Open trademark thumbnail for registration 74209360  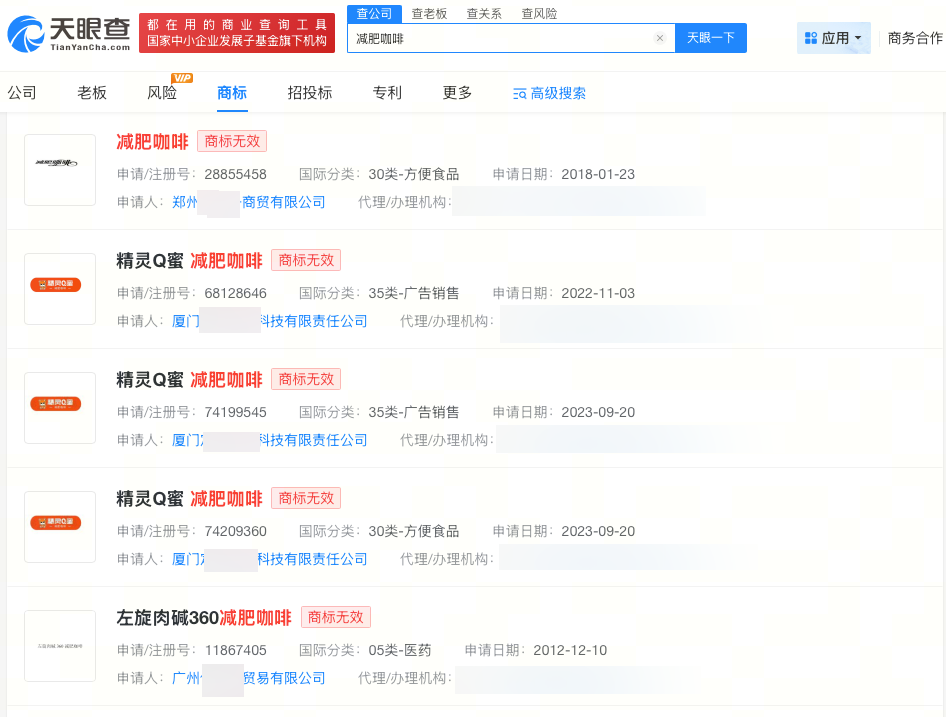(x=60, y=527)
